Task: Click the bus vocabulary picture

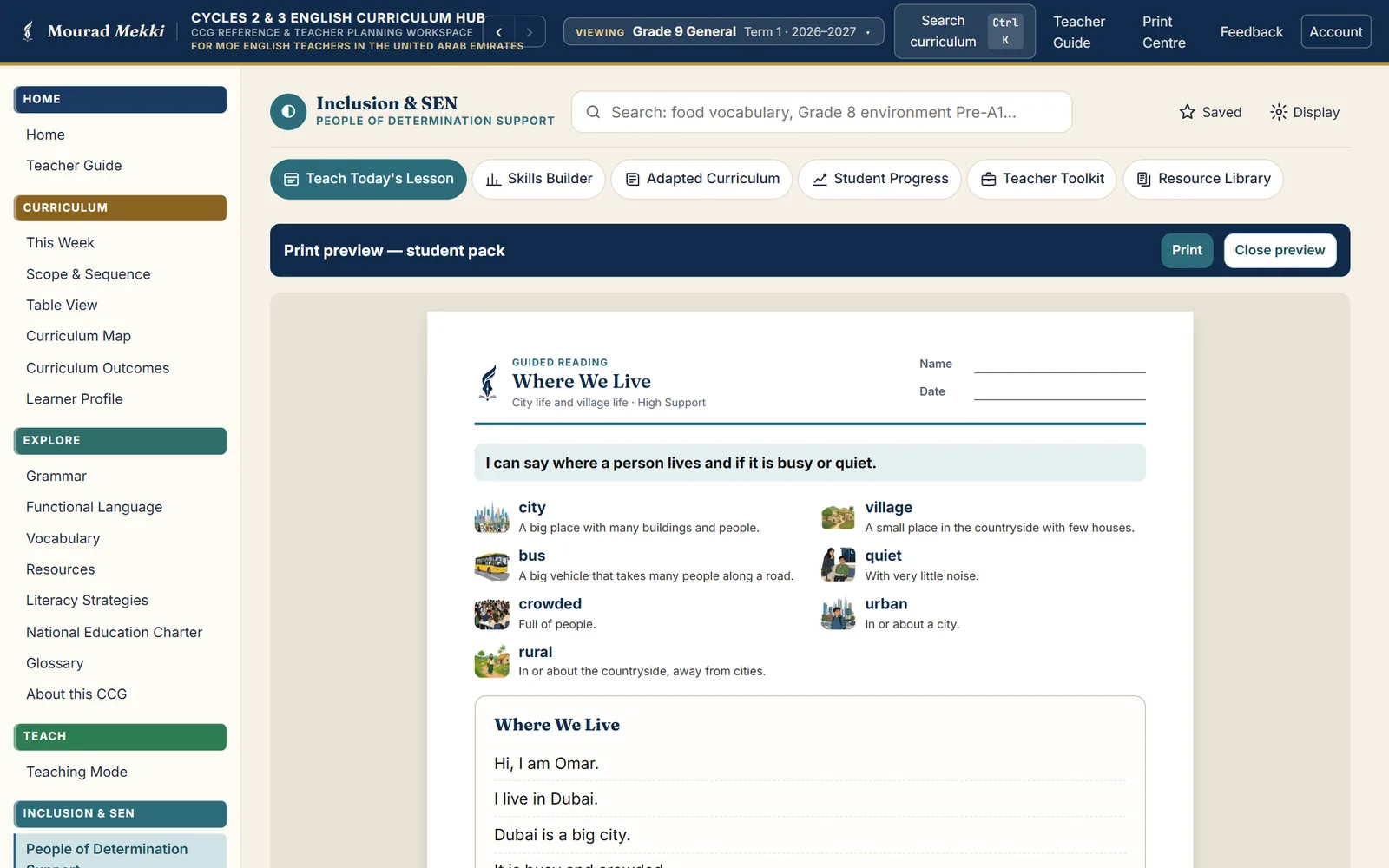Action: 491,565
